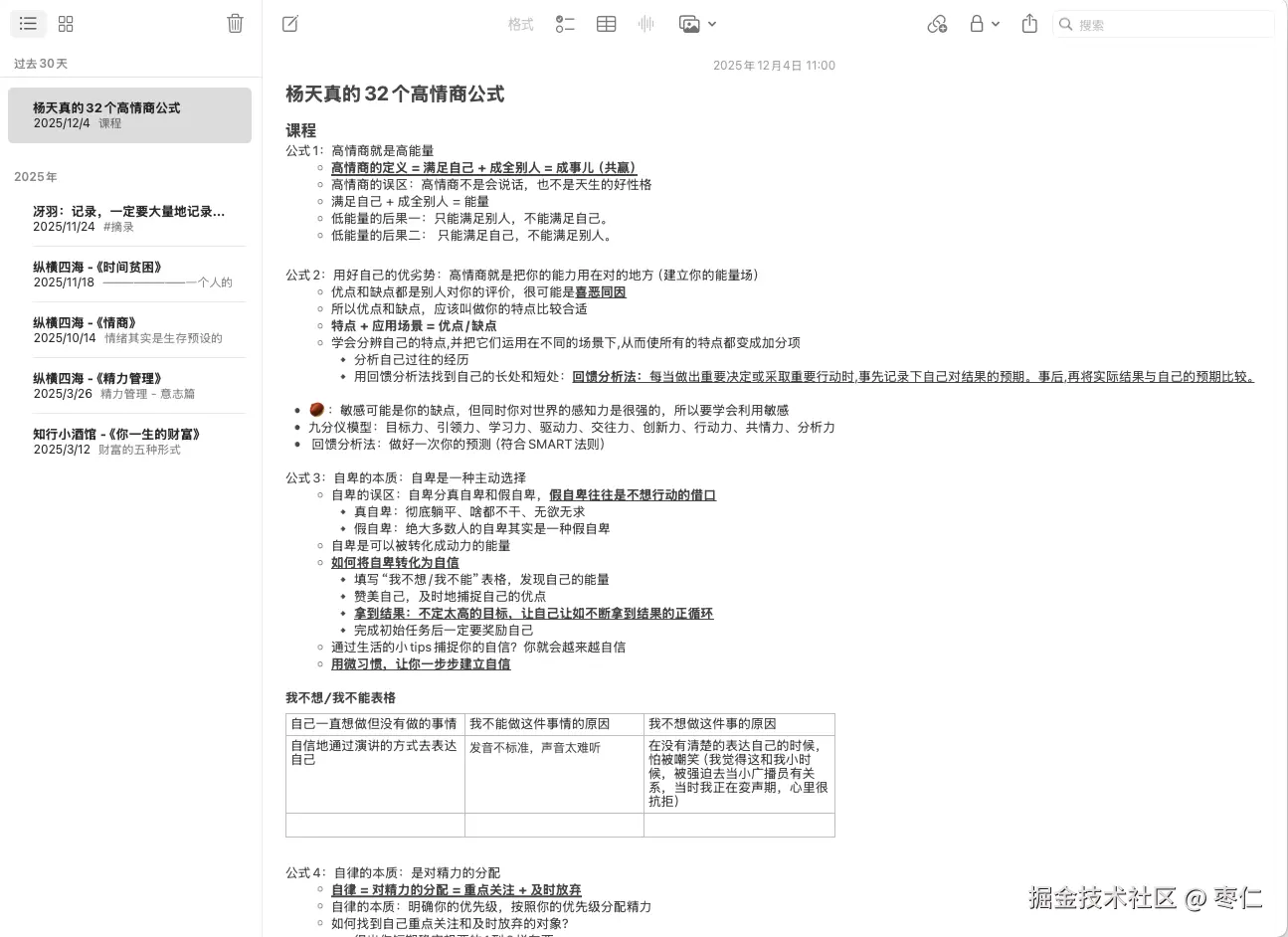This screenshot has height=937, width=1288.
Task: Insert a table using the table icon
Action: click(x=606, y=23)
